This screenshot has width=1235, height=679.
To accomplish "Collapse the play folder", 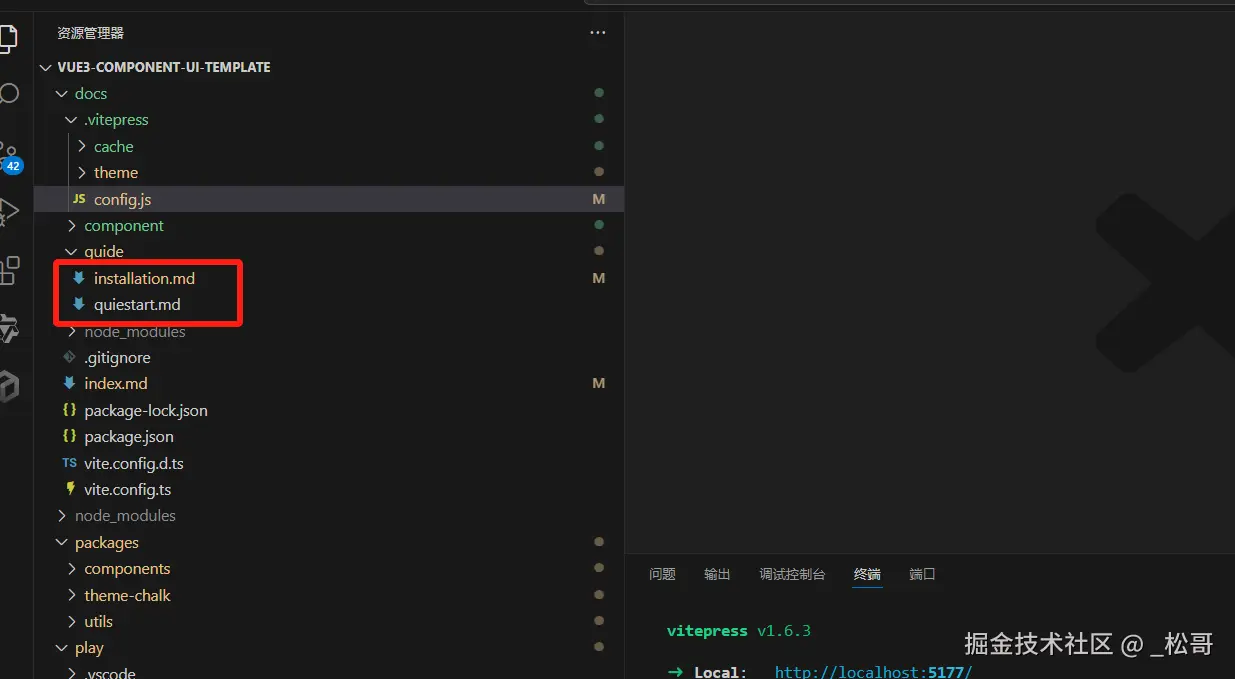I will coord(63,648).
